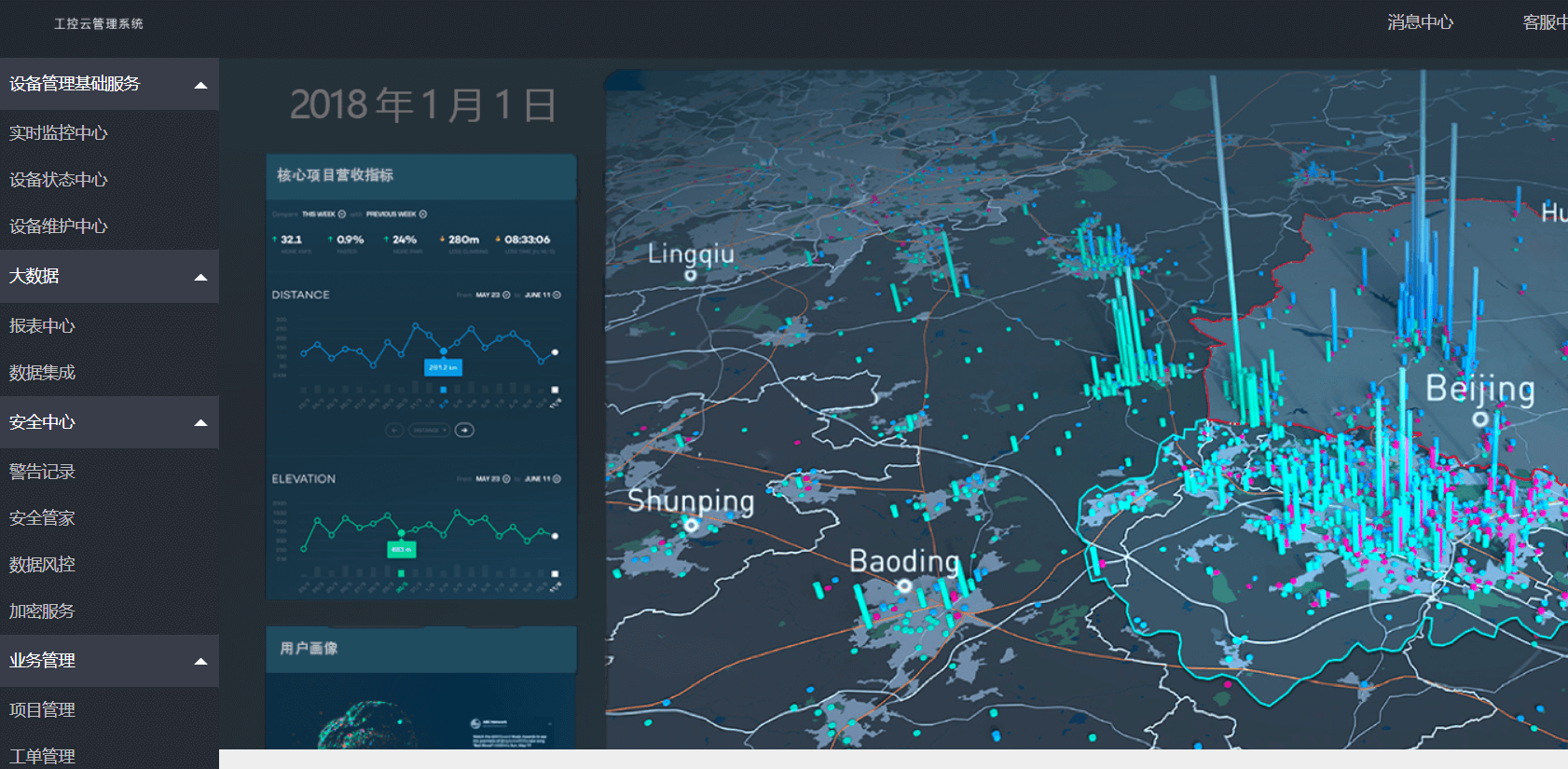Open the PREVIOUS WEEK compare dropdown

tap(396, 214)
